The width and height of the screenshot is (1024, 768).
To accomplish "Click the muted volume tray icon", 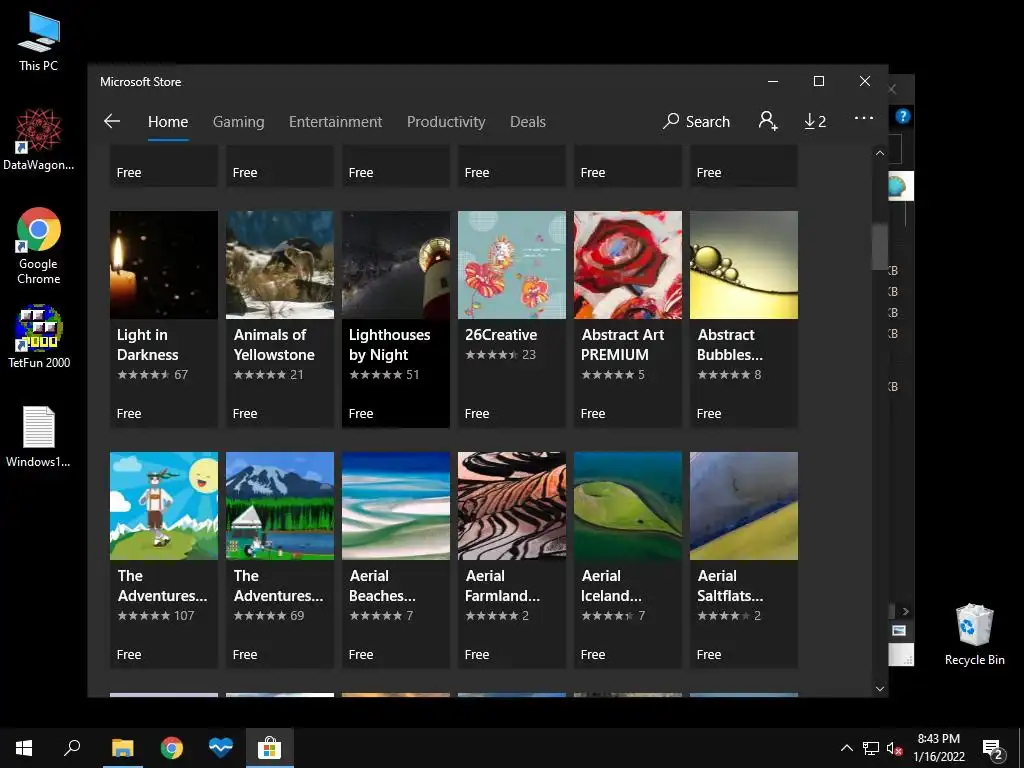I will tap(895, 748).
